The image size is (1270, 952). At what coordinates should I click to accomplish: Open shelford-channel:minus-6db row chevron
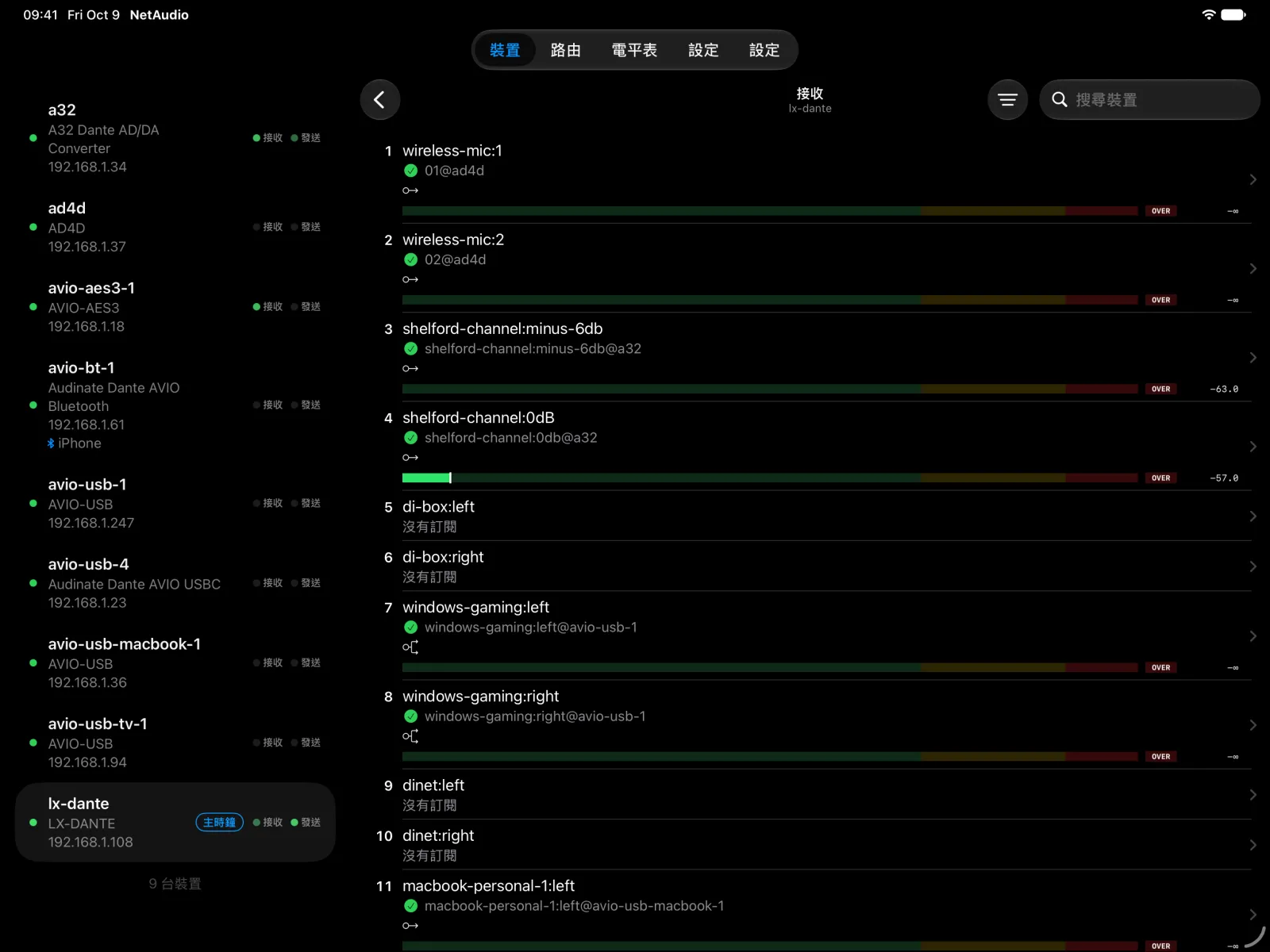[1253, 357]
